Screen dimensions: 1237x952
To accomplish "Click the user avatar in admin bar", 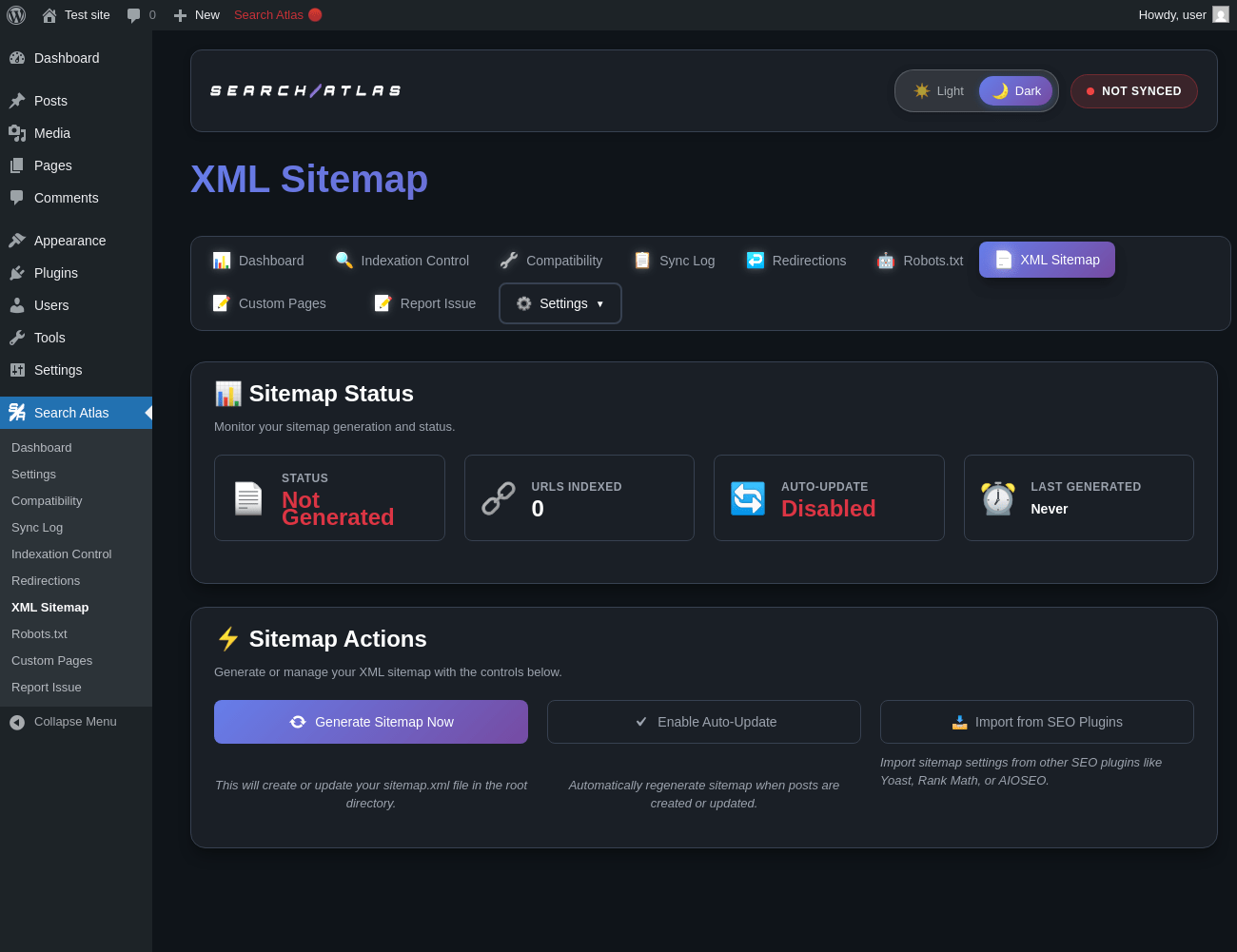I will (x=1221, y=15).
